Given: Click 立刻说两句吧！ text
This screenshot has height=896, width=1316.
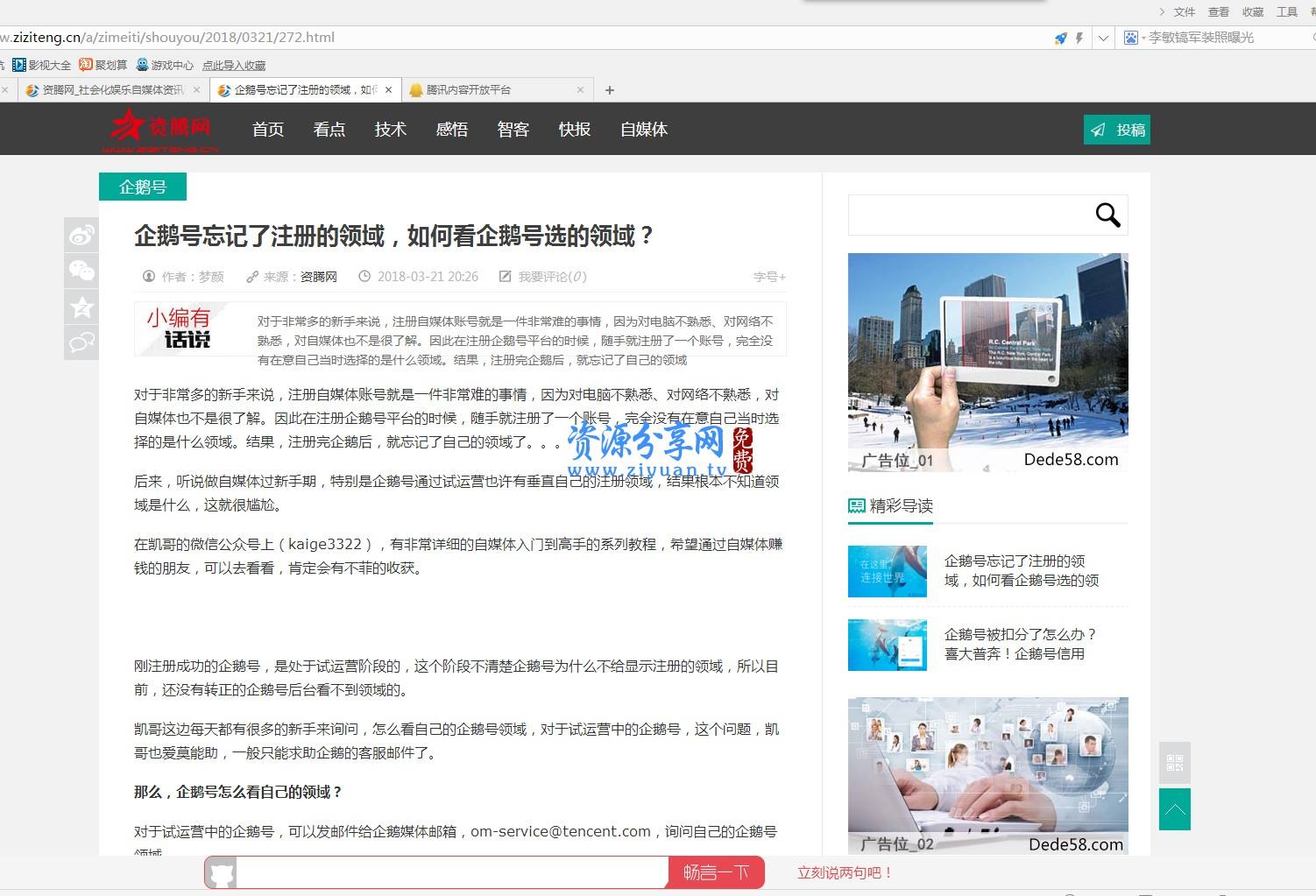Looking at the screenshot, I should [845, 872].
